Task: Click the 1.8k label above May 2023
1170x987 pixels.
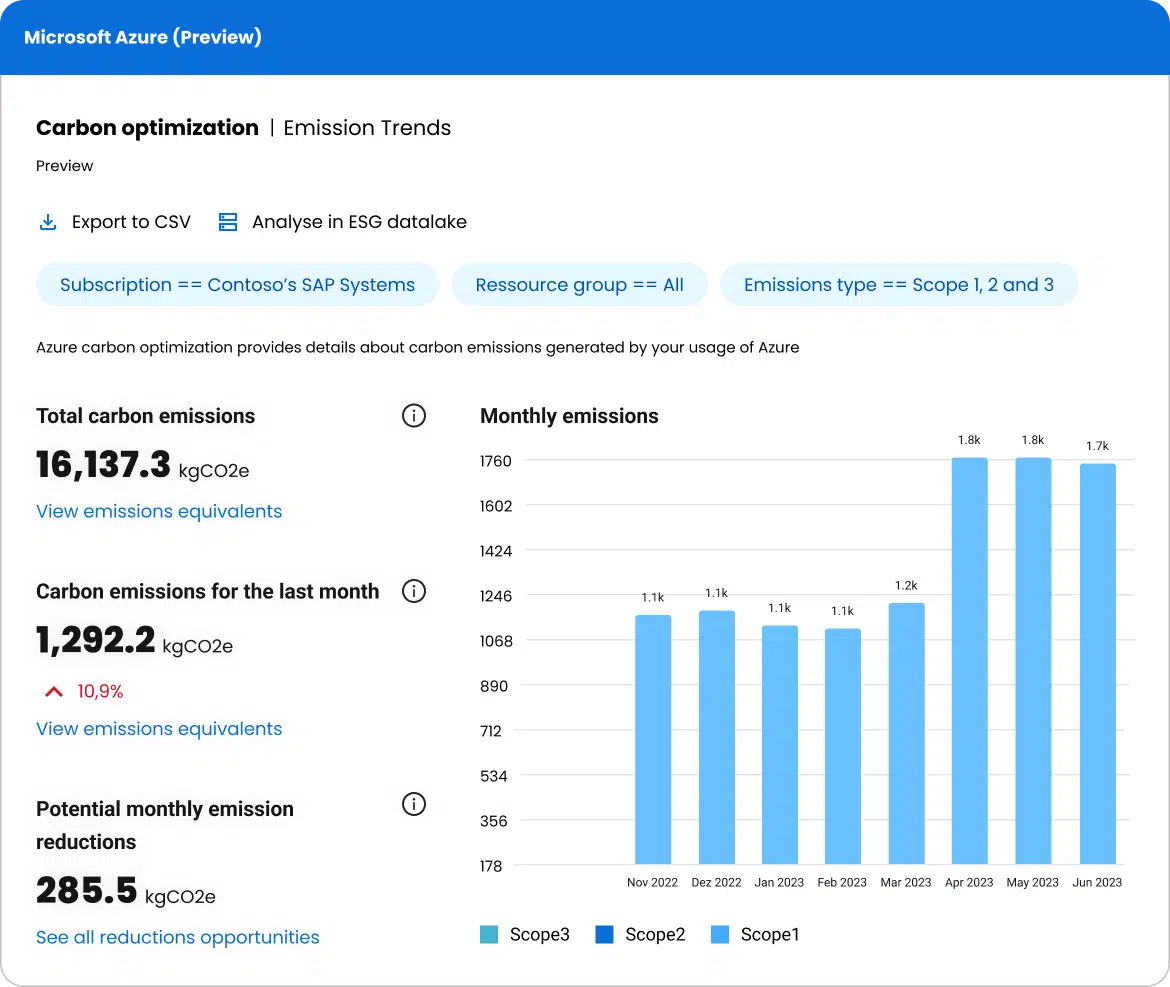Action: [1033, 440]
